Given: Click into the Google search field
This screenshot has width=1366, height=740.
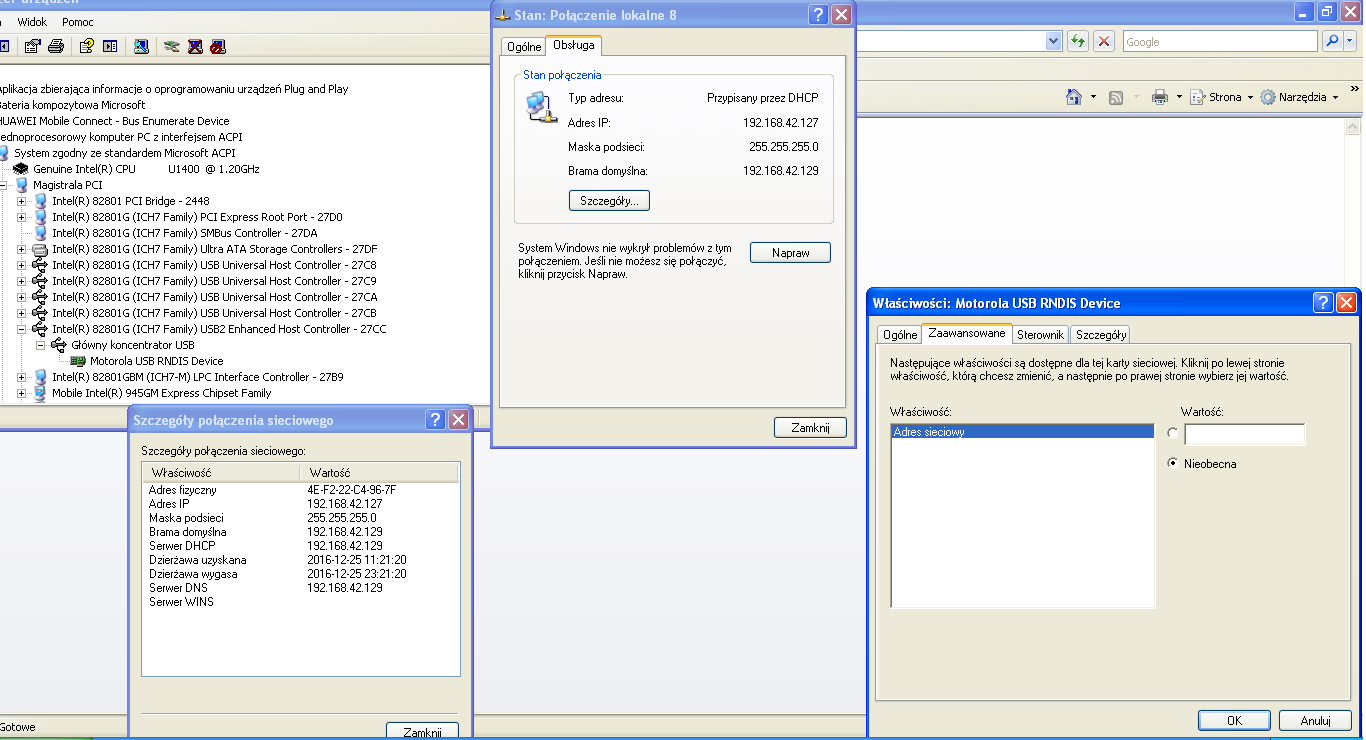Looking at the screenshot, I should (1219, 42).
